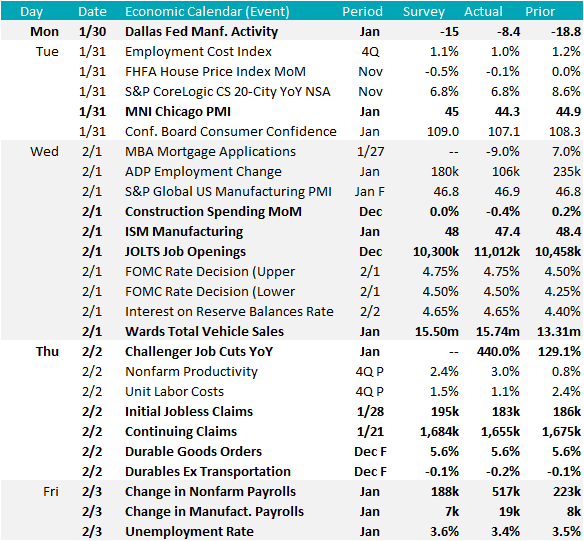Select the ISM Manufacturing event
This screenshot has width=584, height=541.
pos(184,232)
